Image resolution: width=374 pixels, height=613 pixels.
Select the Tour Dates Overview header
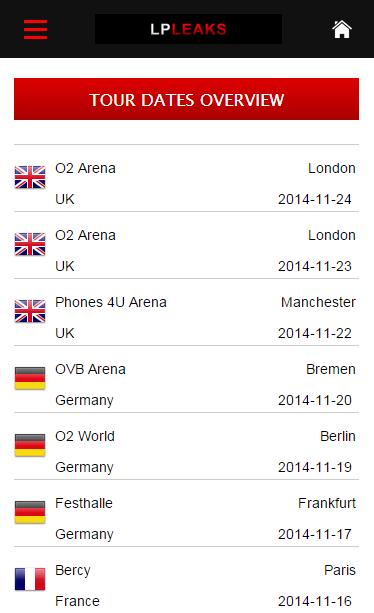click(x=186, y=99)
